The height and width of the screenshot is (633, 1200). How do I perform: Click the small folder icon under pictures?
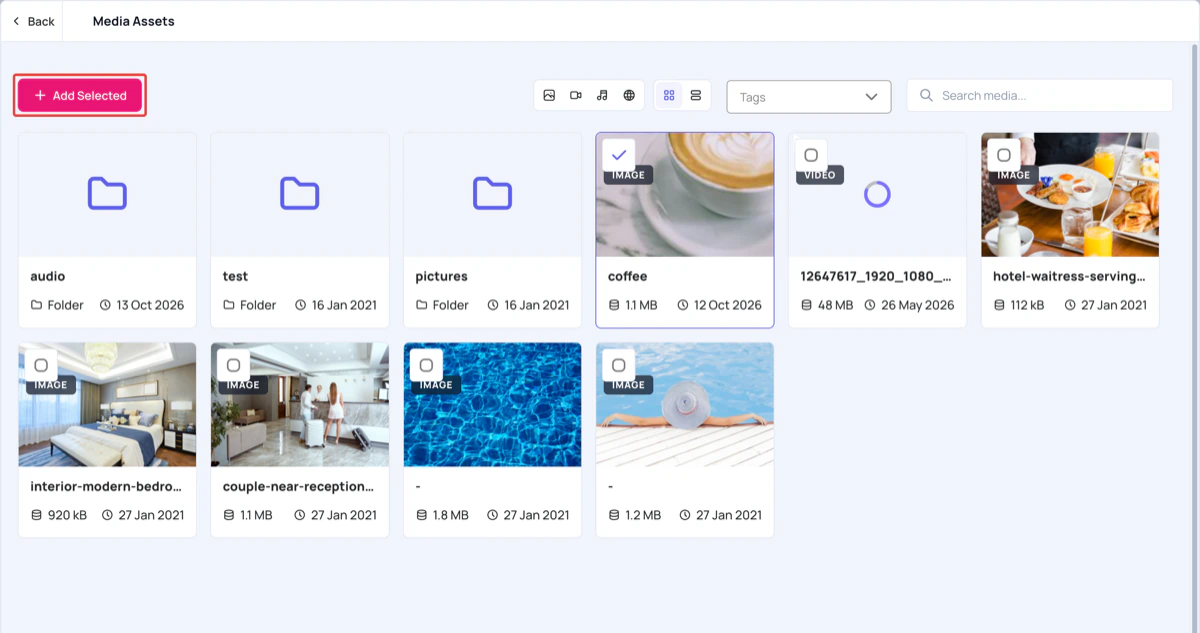point(421,305)
